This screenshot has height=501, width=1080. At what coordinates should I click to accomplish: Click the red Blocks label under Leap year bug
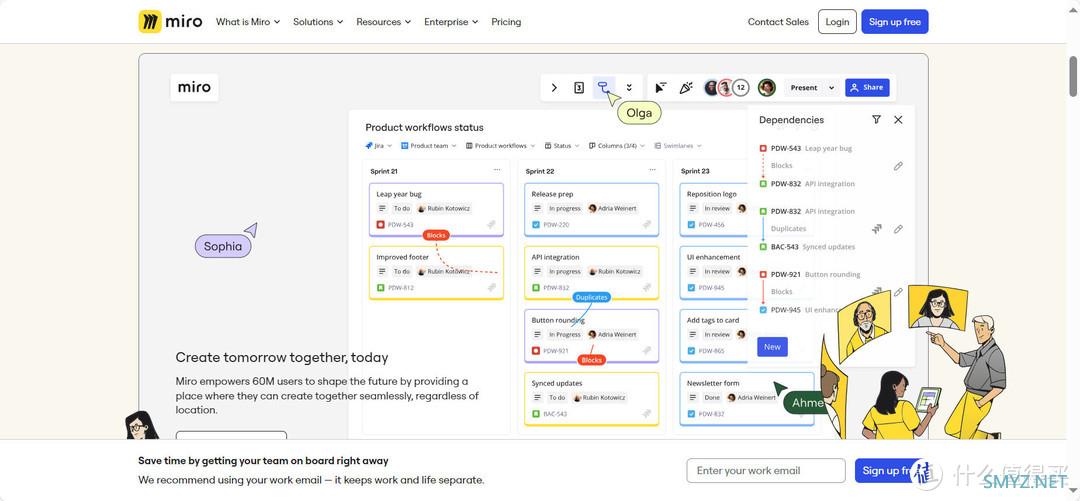(x=437, y=235)
